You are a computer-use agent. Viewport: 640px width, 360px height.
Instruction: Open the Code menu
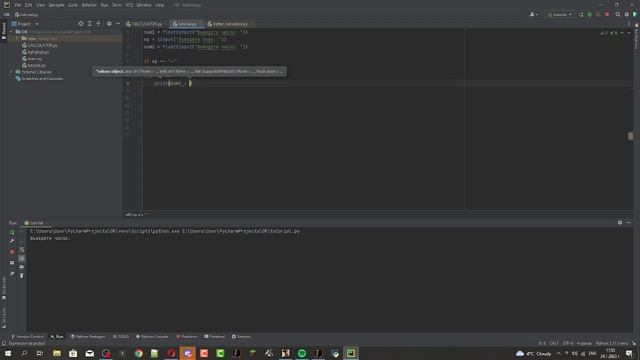(x=73, y=5)
